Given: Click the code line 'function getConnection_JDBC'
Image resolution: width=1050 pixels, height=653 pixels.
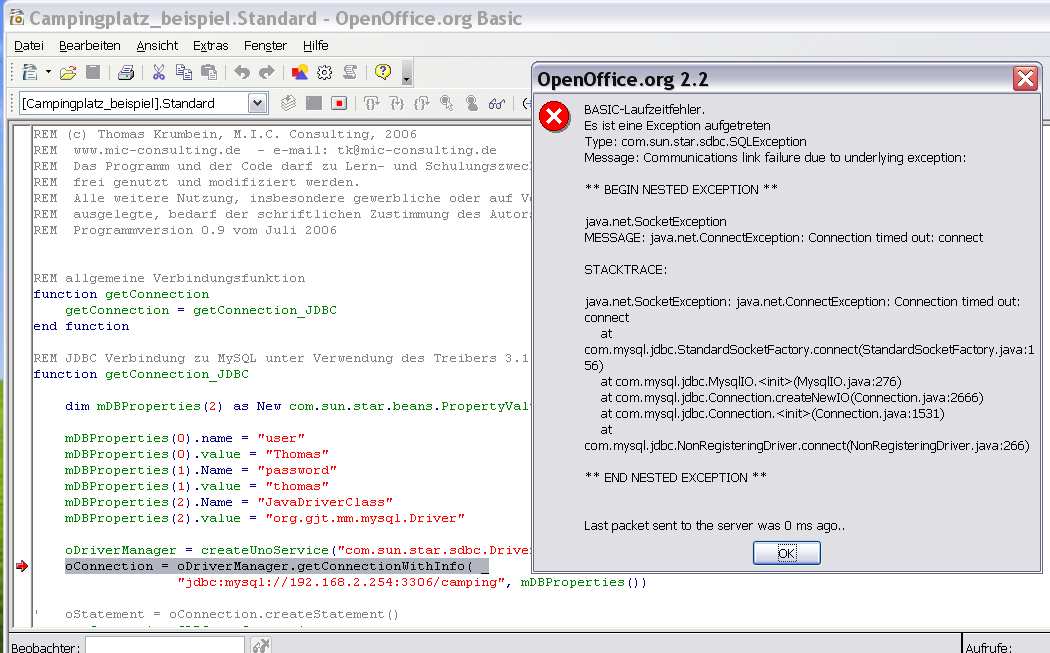Looking at the screenshot, I should (x=141, y=374).
